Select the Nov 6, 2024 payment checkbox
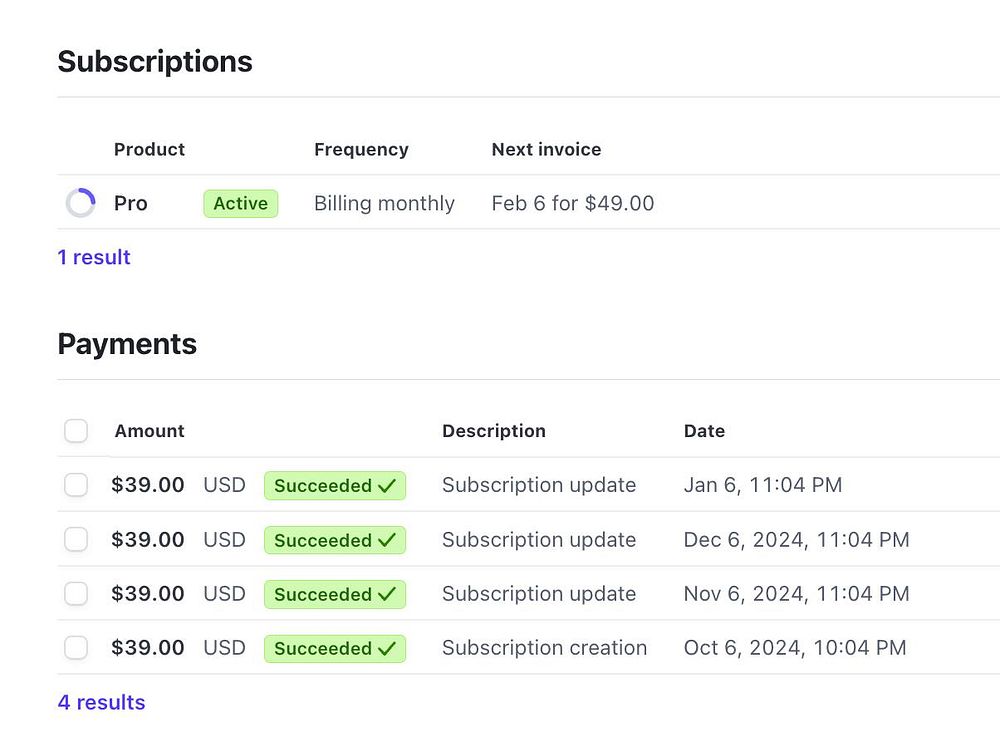Screen dimensions: 1000x748 pos(76,594)
